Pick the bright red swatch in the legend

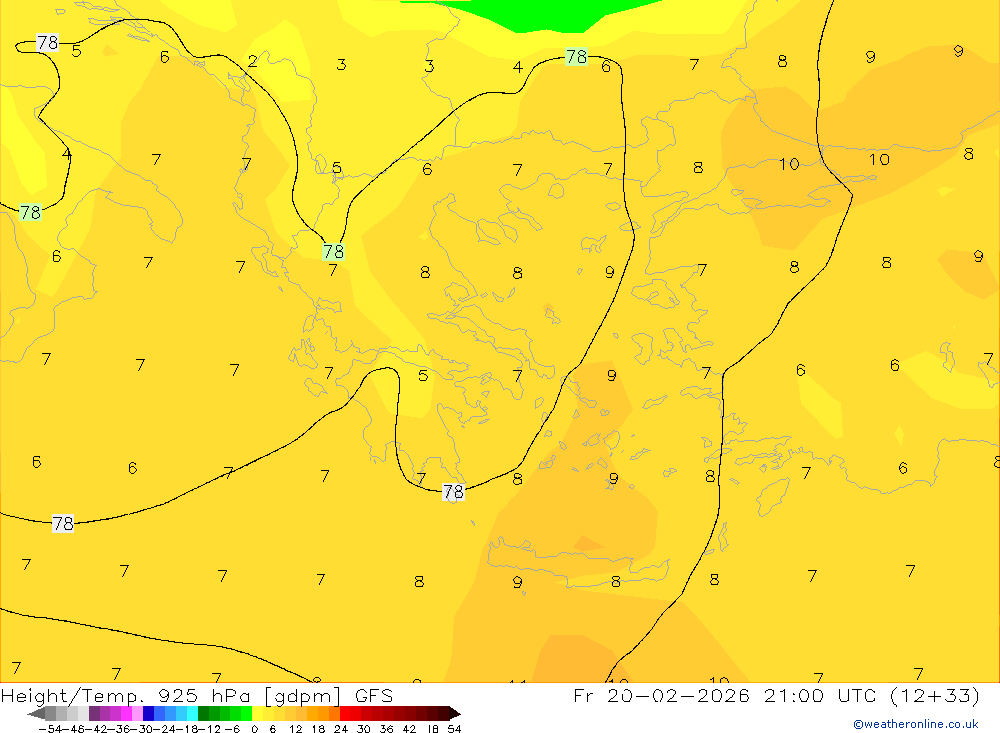pyautogui.click(x=346, y=713)
